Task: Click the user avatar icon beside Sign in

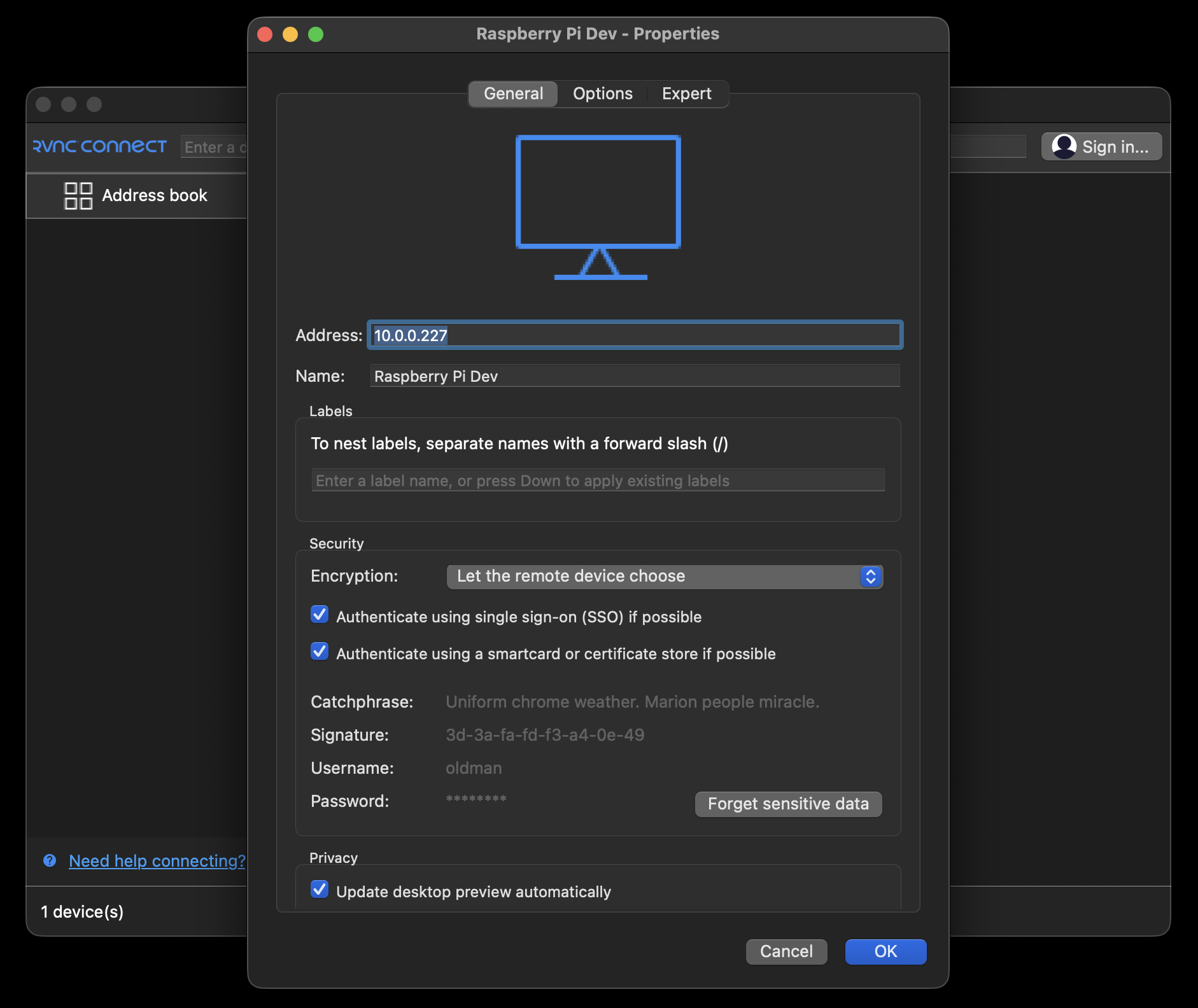Action: point(1064,146)
